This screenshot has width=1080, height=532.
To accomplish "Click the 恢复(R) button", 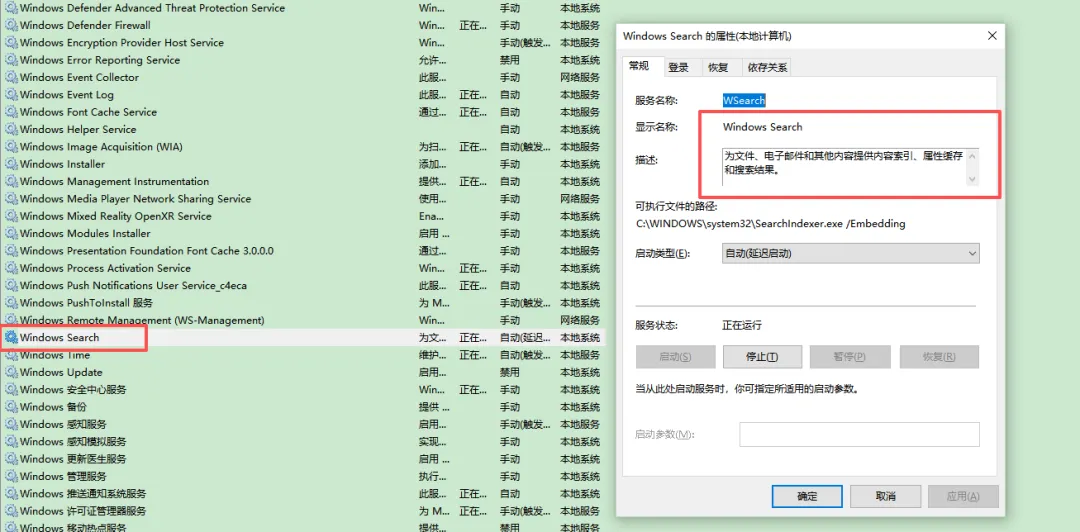I will [x=939, y=357].
